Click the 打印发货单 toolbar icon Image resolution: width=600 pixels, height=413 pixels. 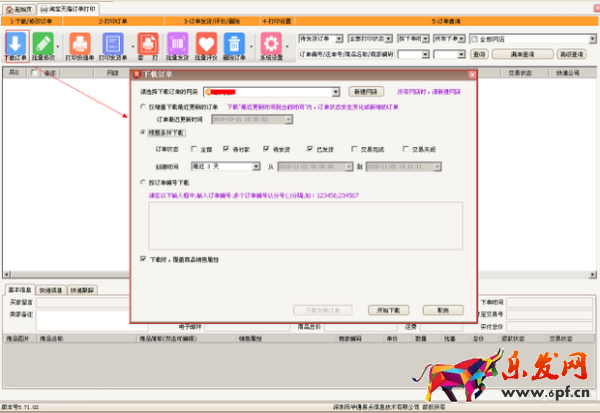pos(113,44)
